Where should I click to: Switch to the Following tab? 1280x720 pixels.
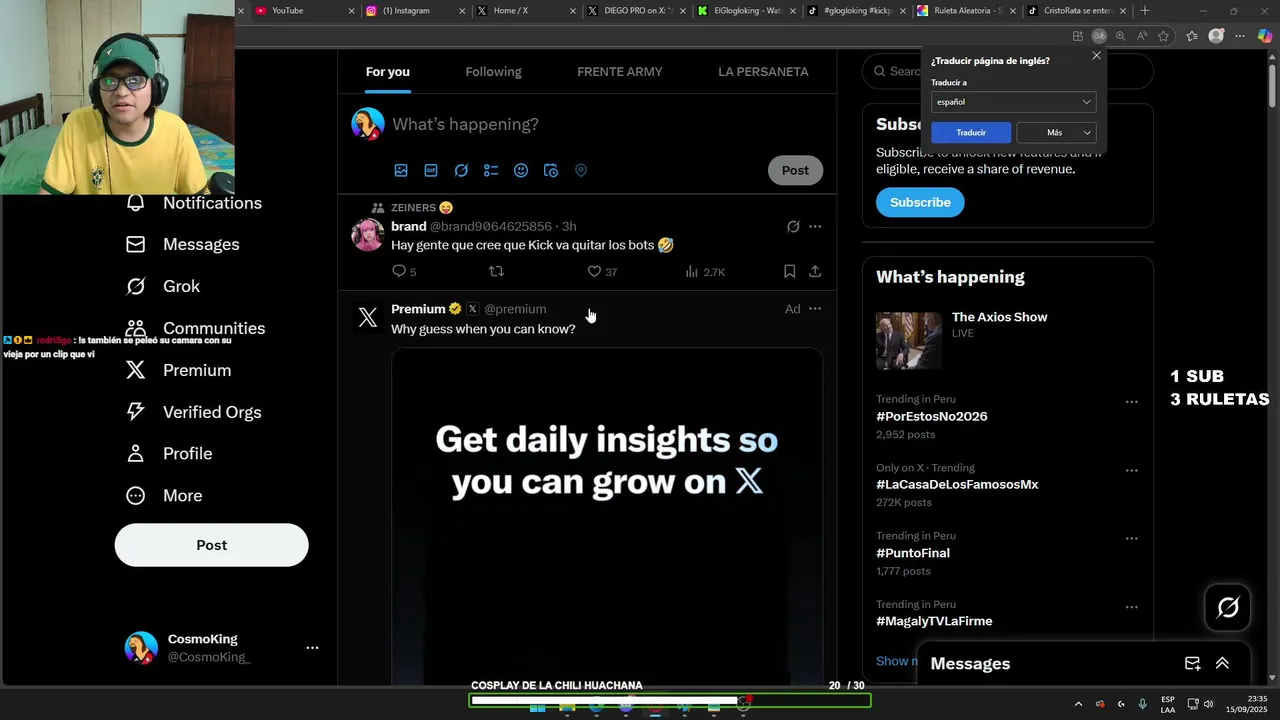[493, 72]
